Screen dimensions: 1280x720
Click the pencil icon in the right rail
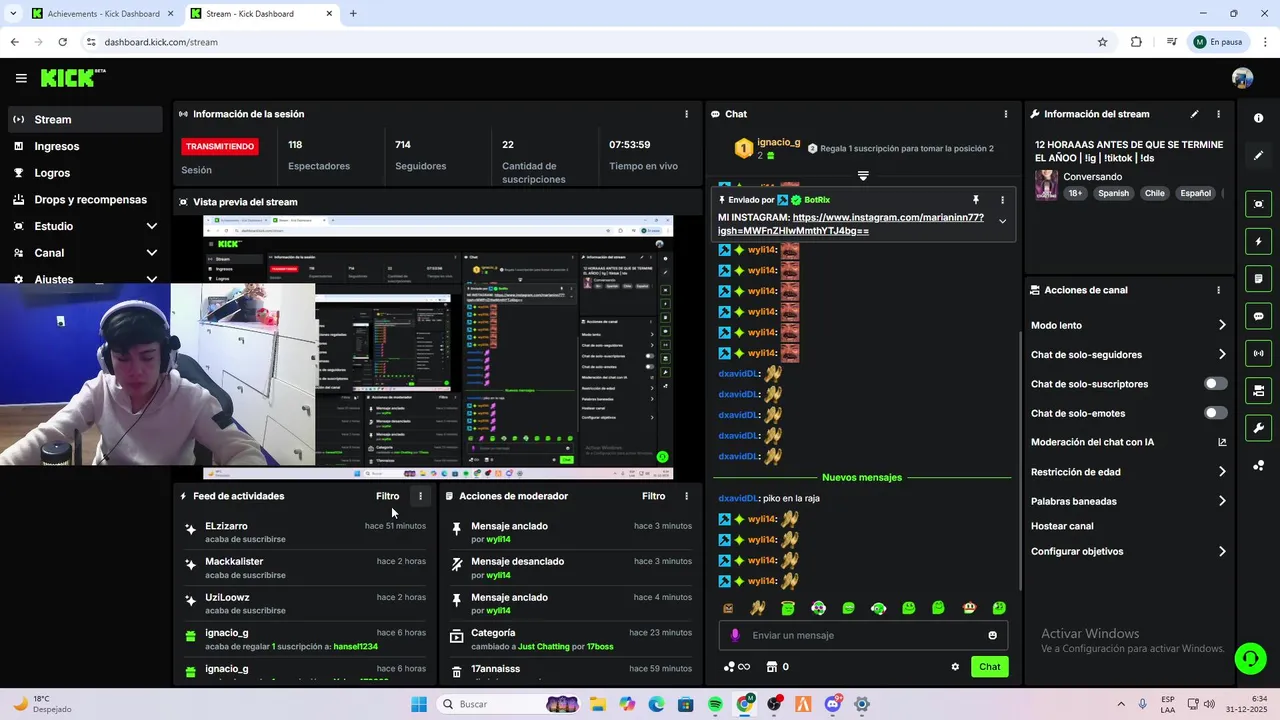click(1258, 156)
